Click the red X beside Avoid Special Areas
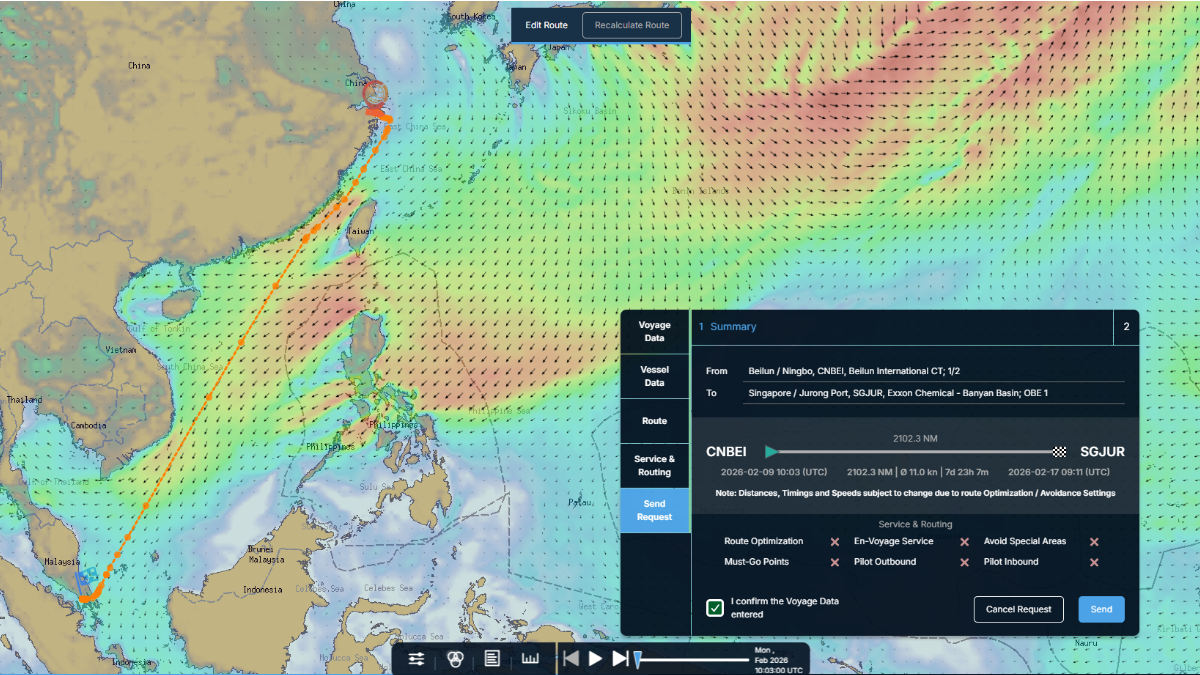This screenshot has width=1200, height=675. [1094, 542]
